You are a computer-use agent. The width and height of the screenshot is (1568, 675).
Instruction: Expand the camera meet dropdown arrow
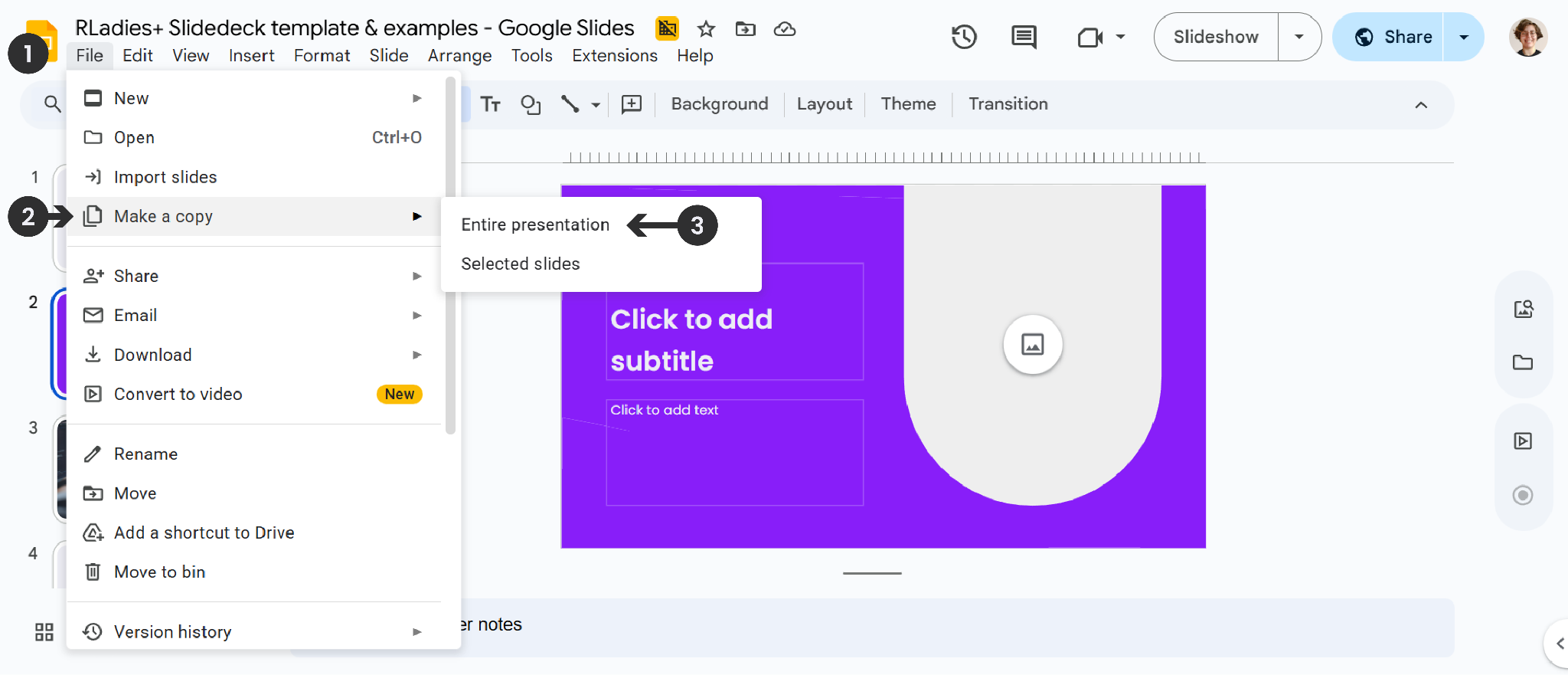point(1121,37)
